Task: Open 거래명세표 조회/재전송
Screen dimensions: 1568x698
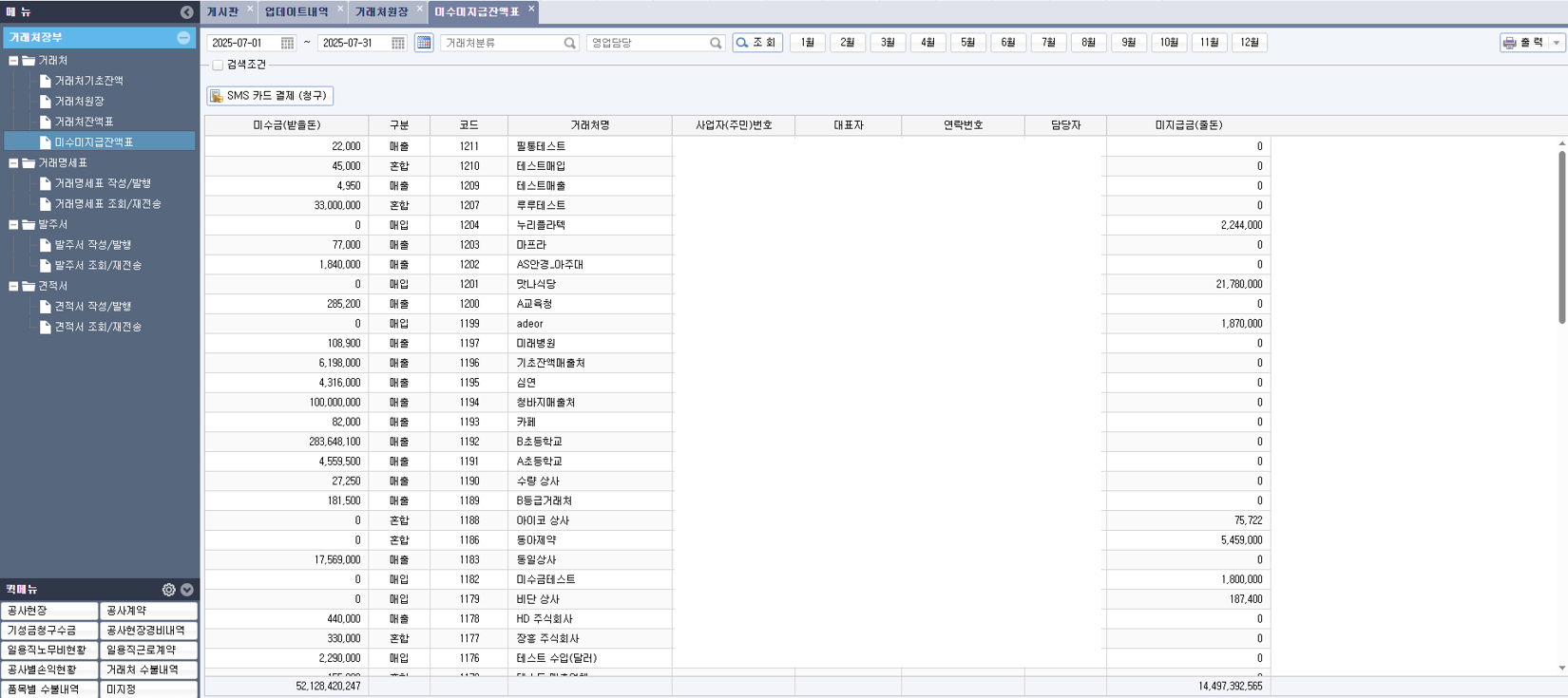Action: click(x=107, y=204)
